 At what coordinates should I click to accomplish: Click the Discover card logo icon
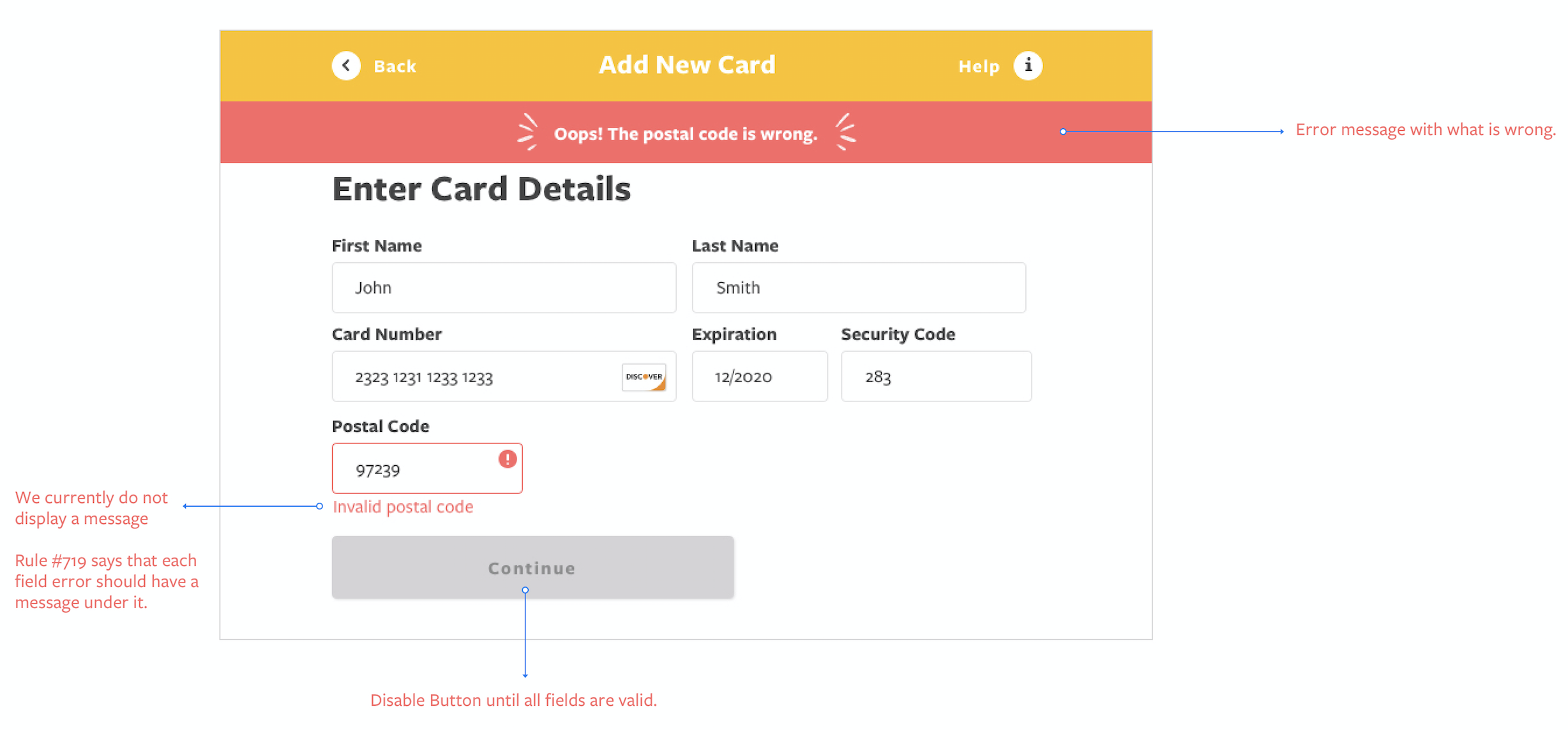point(644,377)
